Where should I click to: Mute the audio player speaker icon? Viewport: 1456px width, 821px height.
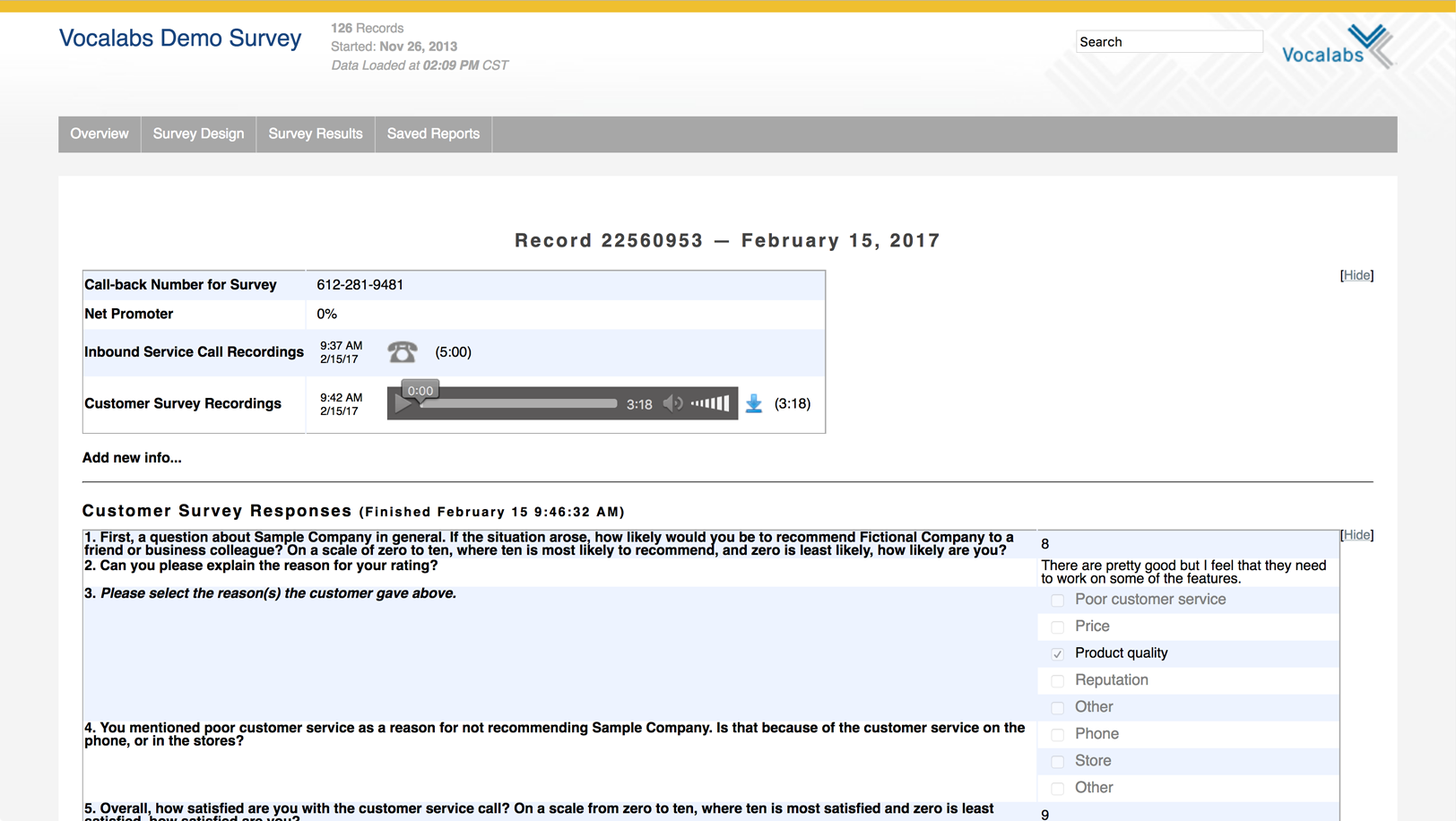[672, 404]
